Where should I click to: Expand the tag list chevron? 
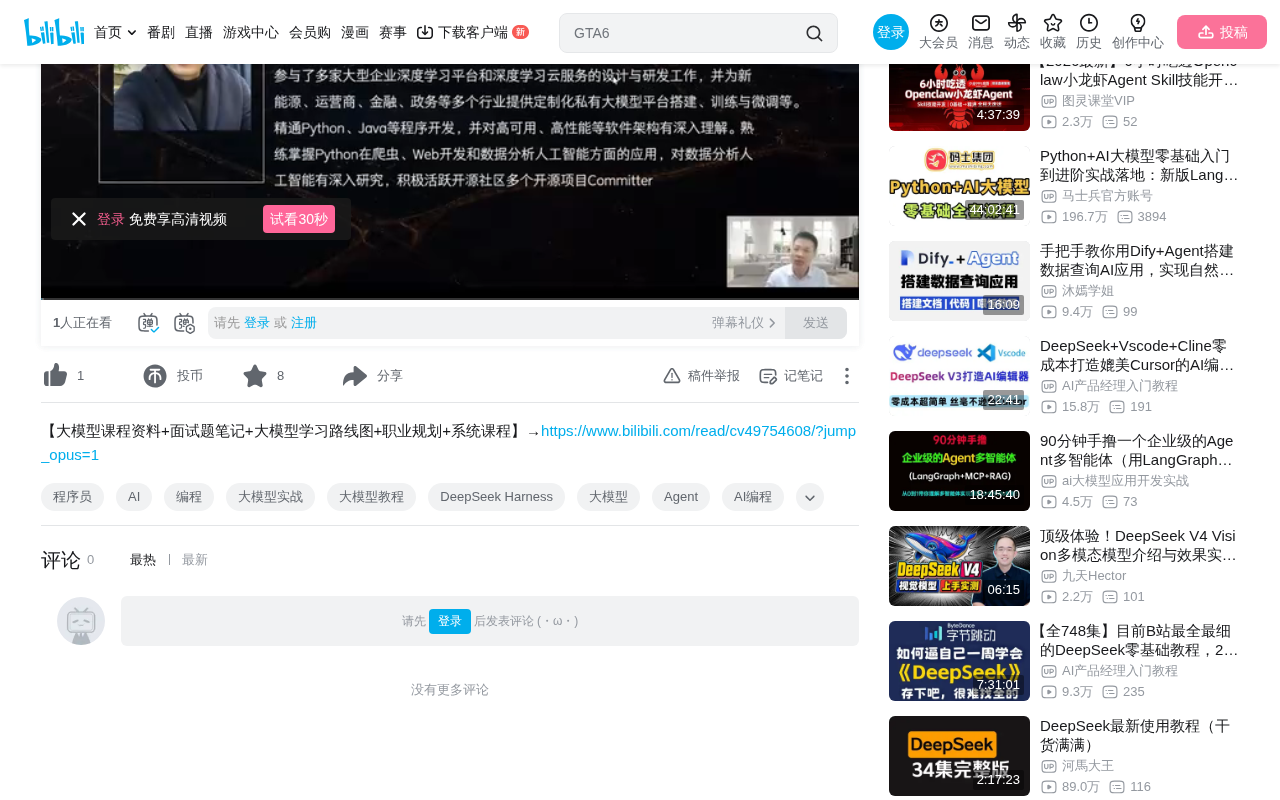click(x=810, y=497)
